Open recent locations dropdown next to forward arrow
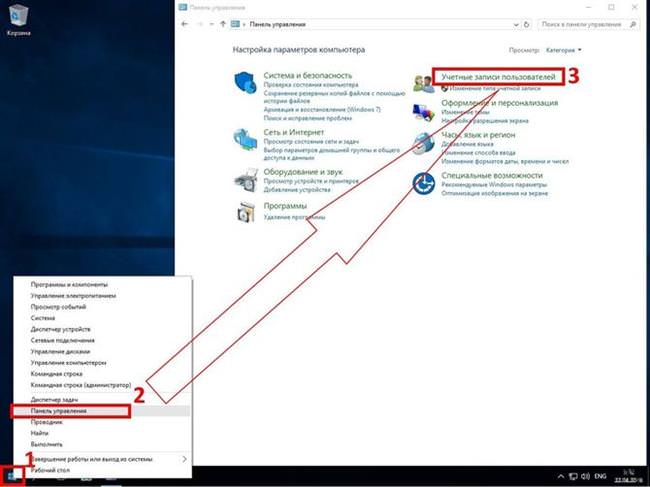Screen dimensions: 650x487 tap(211, 24)
